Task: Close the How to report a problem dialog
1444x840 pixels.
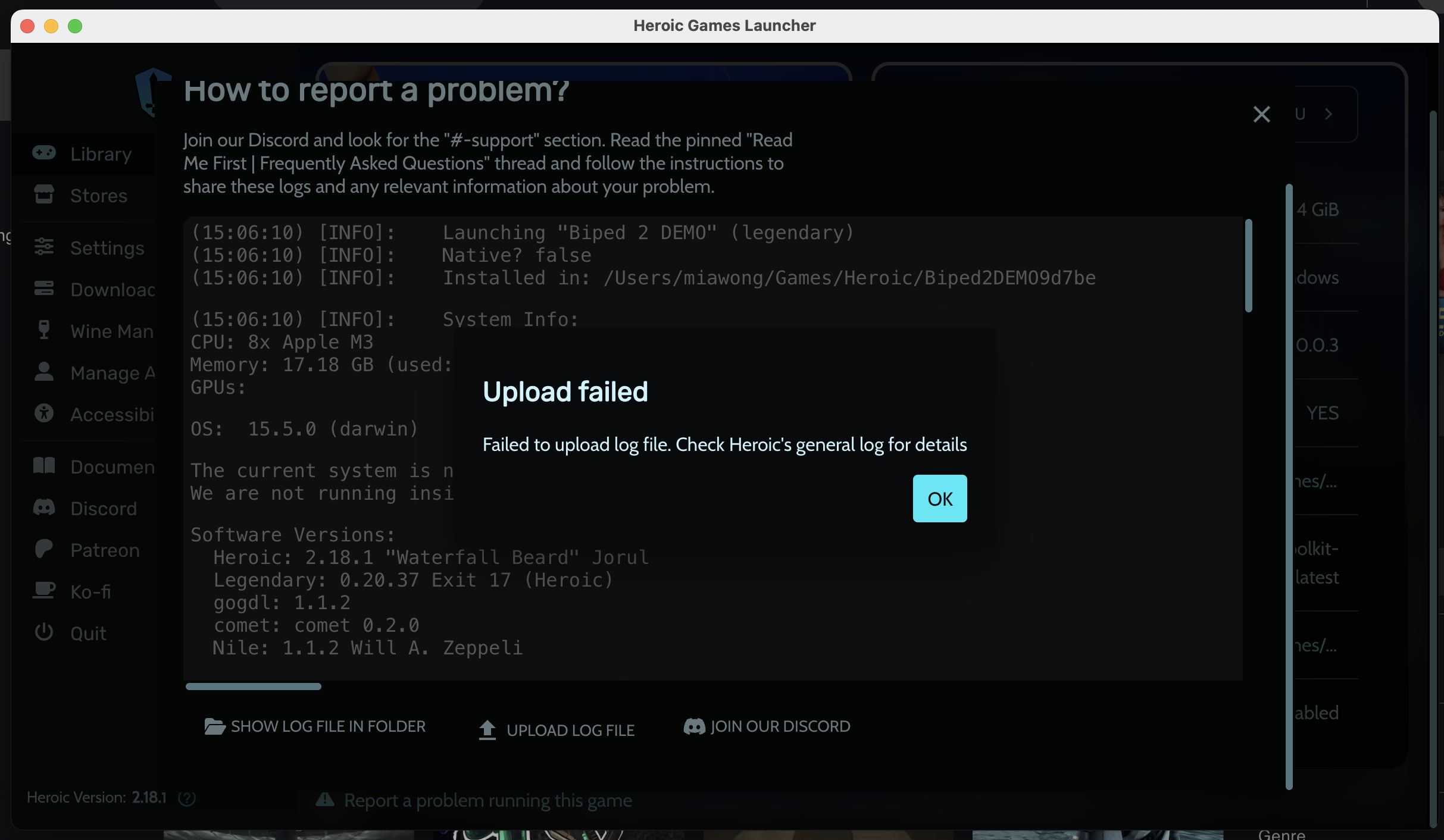Action: (1262, 114)
